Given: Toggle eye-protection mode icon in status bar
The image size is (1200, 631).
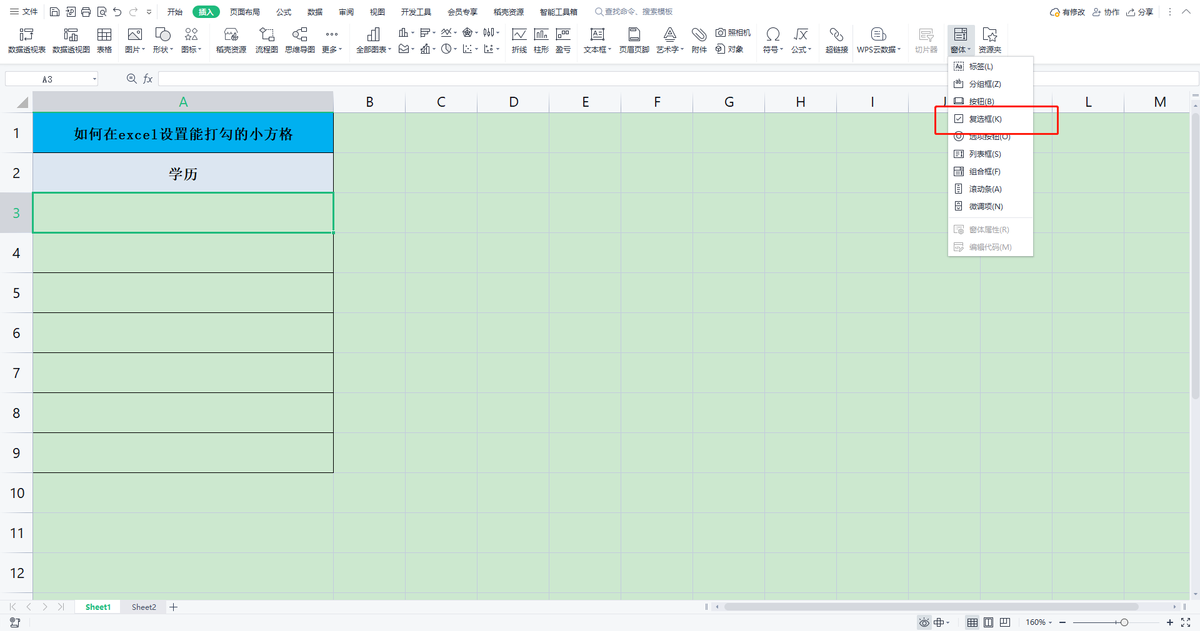Looking at the screenshot, I should 925,622.
